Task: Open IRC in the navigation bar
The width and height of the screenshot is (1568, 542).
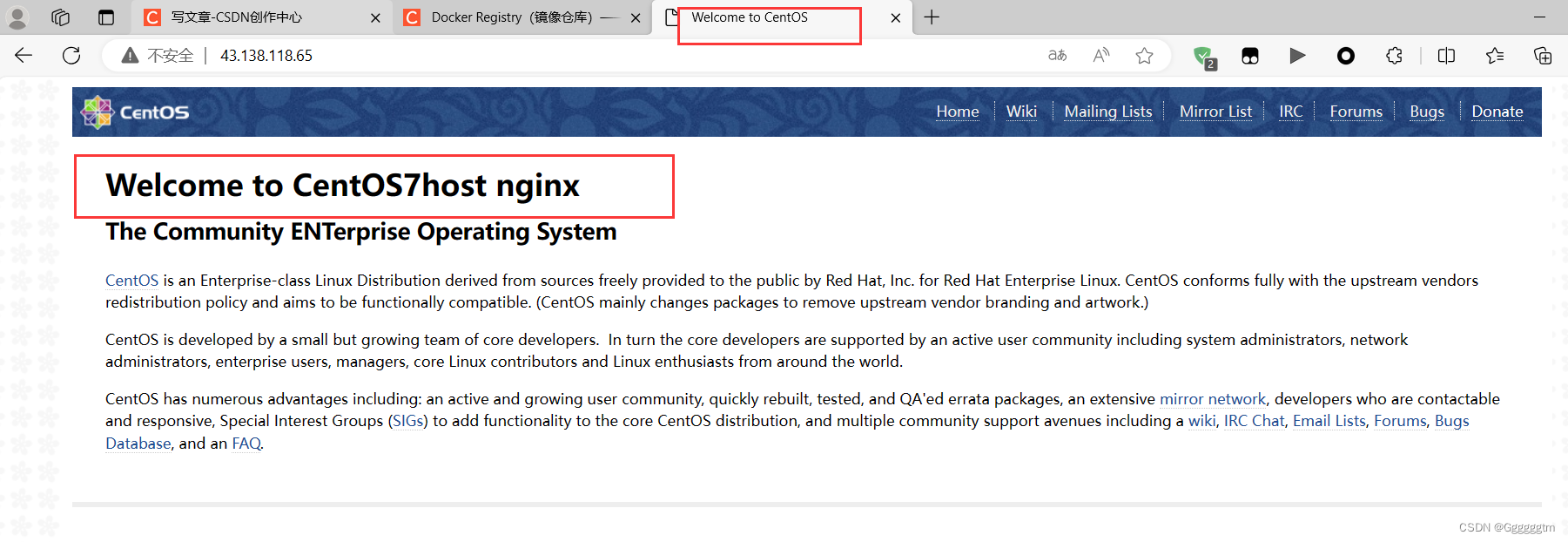Action: point(1291,112)
